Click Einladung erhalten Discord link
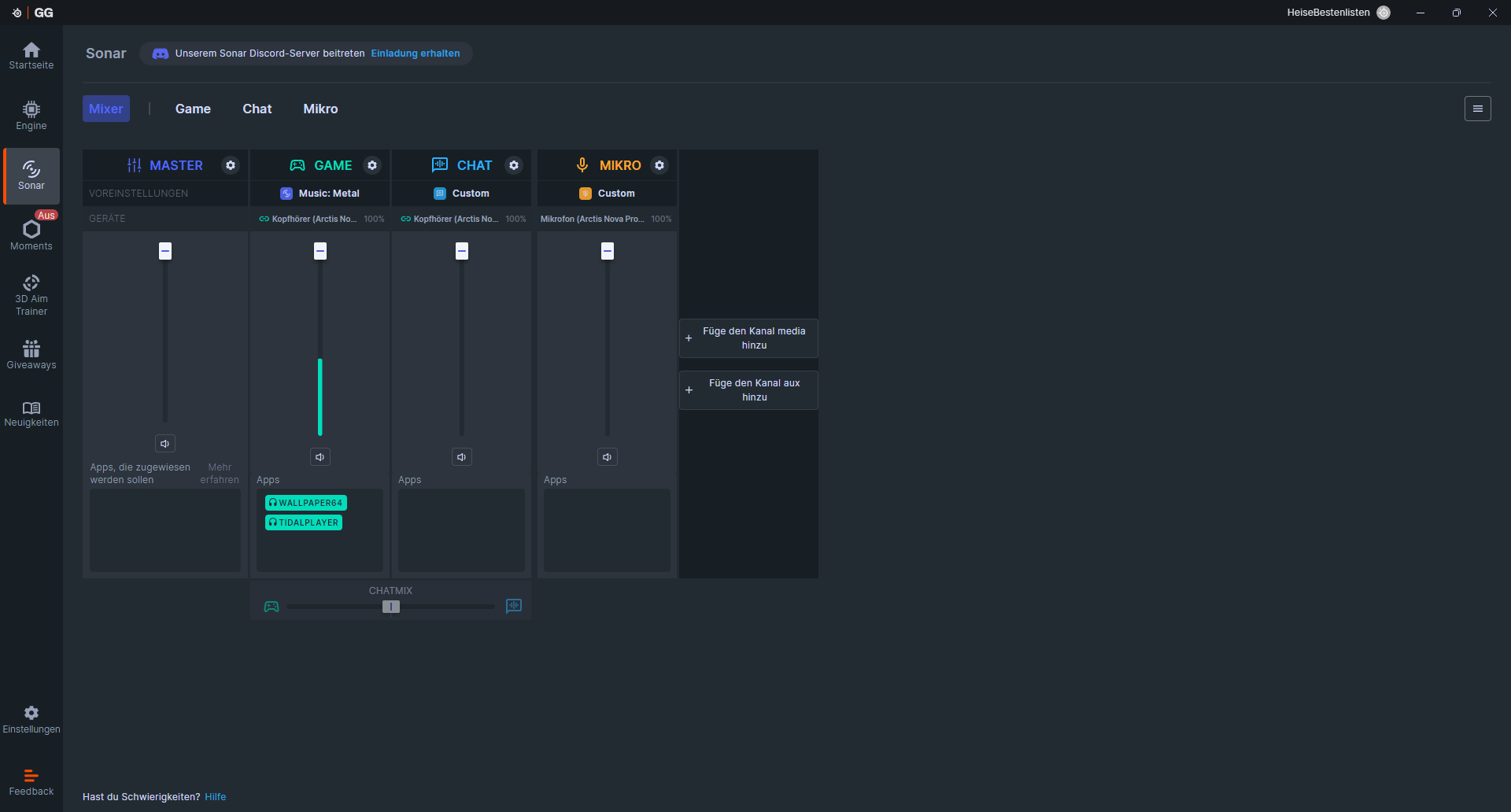This screenshot has height=812, width=1511. pos(416,54)
